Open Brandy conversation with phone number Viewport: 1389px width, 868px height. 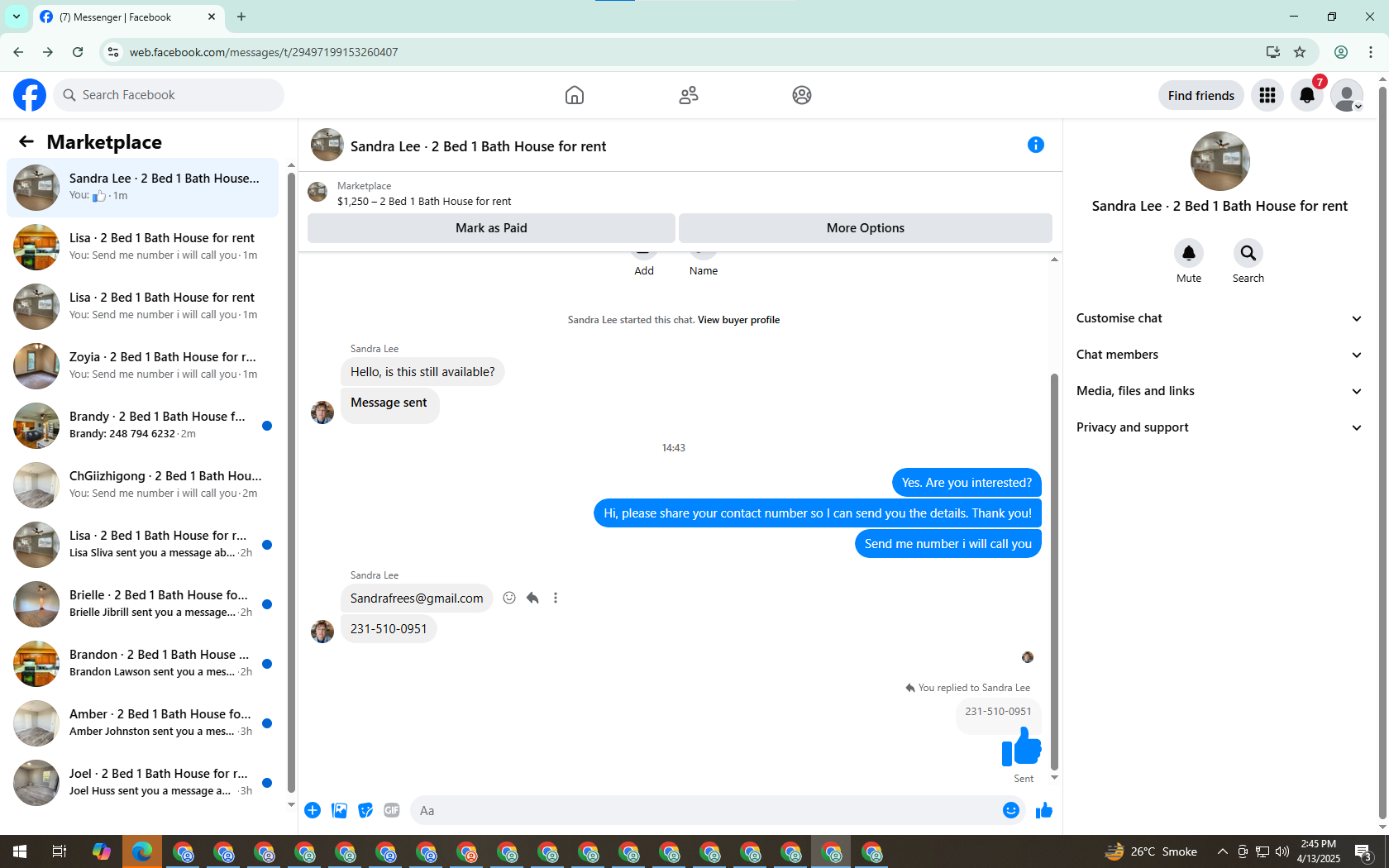(x=142, y=426)
